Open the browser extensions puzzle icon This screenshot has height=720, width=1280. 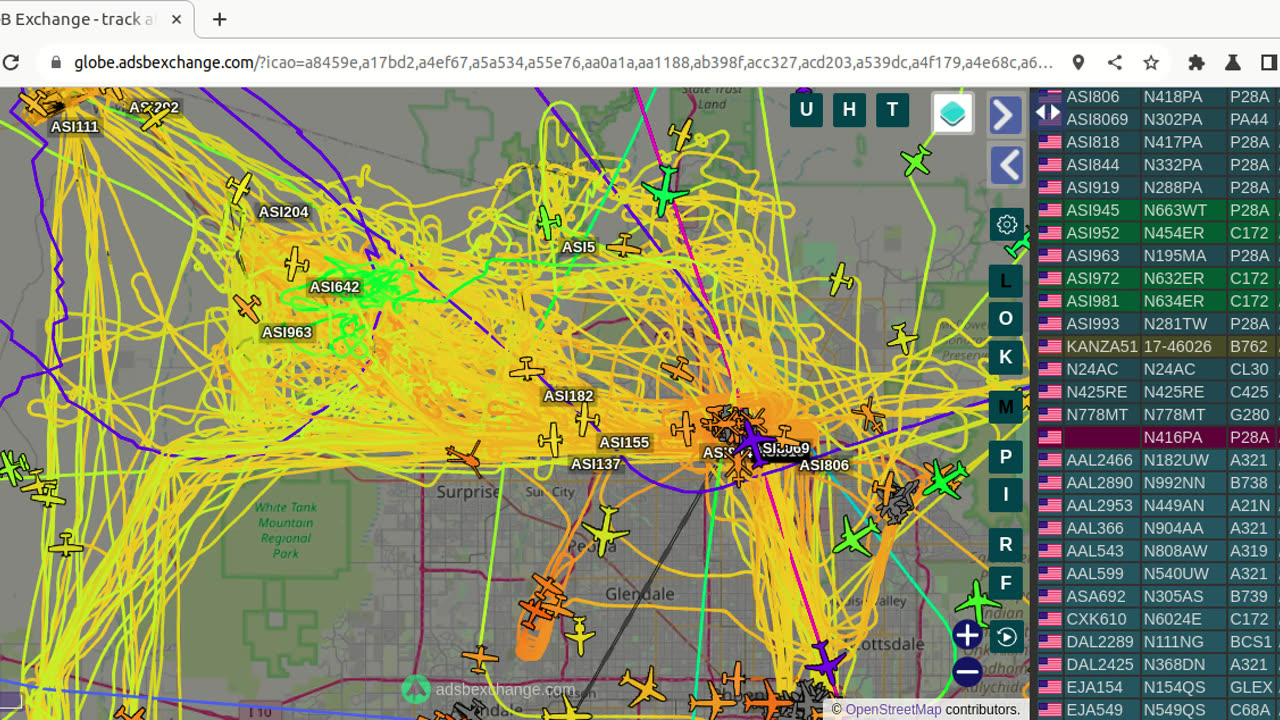tap(1196, 62)
